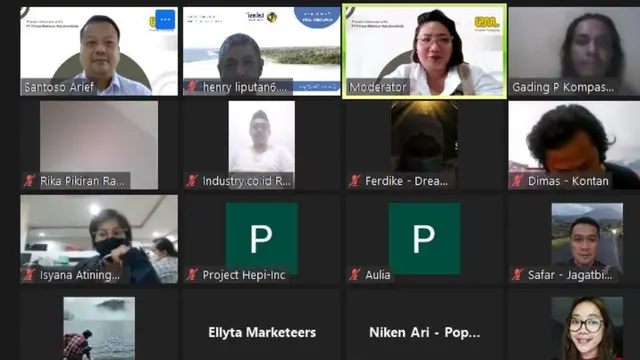640x360 pixels.
Task: Click the muted mic icon of Project Hepi-Inc
Action: tap(191, 274)
